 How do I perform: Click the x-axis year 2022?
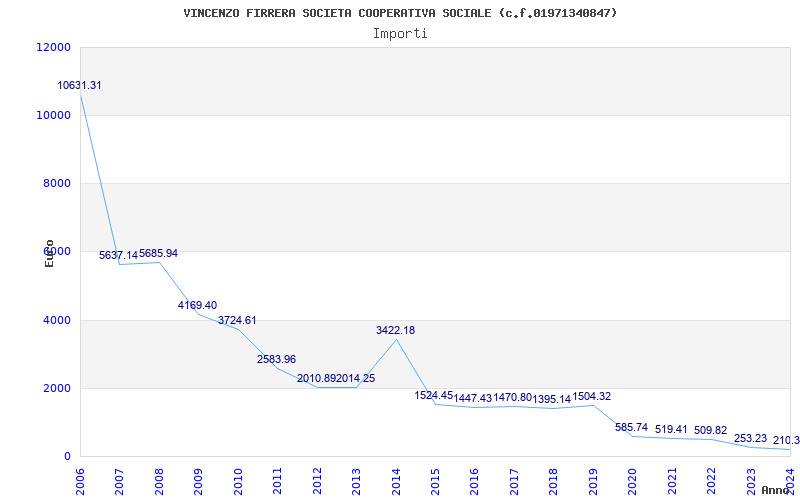click(712, 482)
